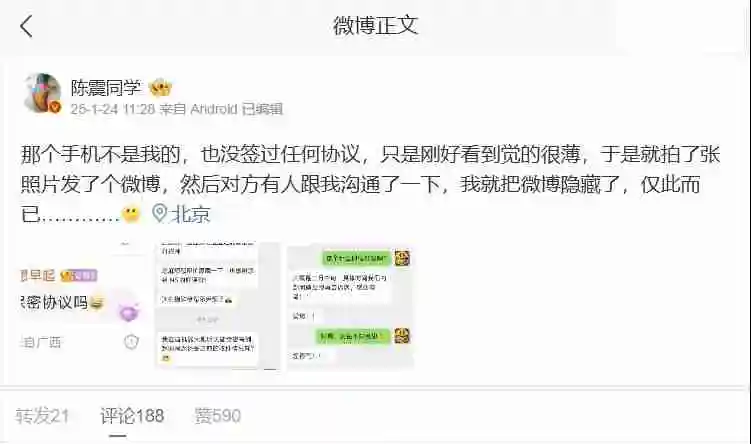Open the third thumbnail with green chat bubbles
751x444 pixels.
[x=351, y=306]
